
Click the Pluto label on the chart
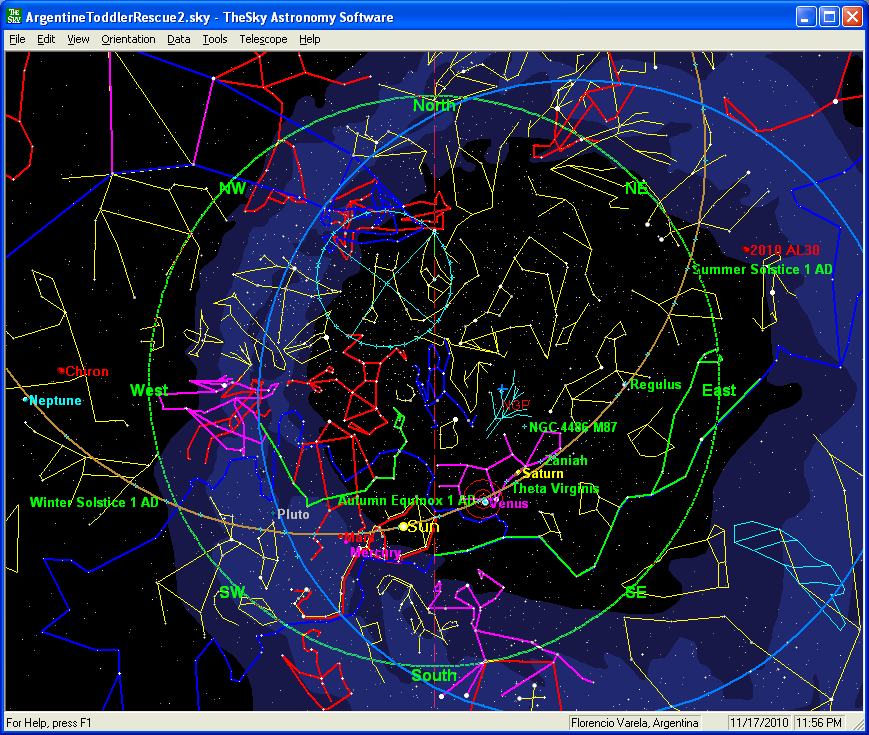293,514
